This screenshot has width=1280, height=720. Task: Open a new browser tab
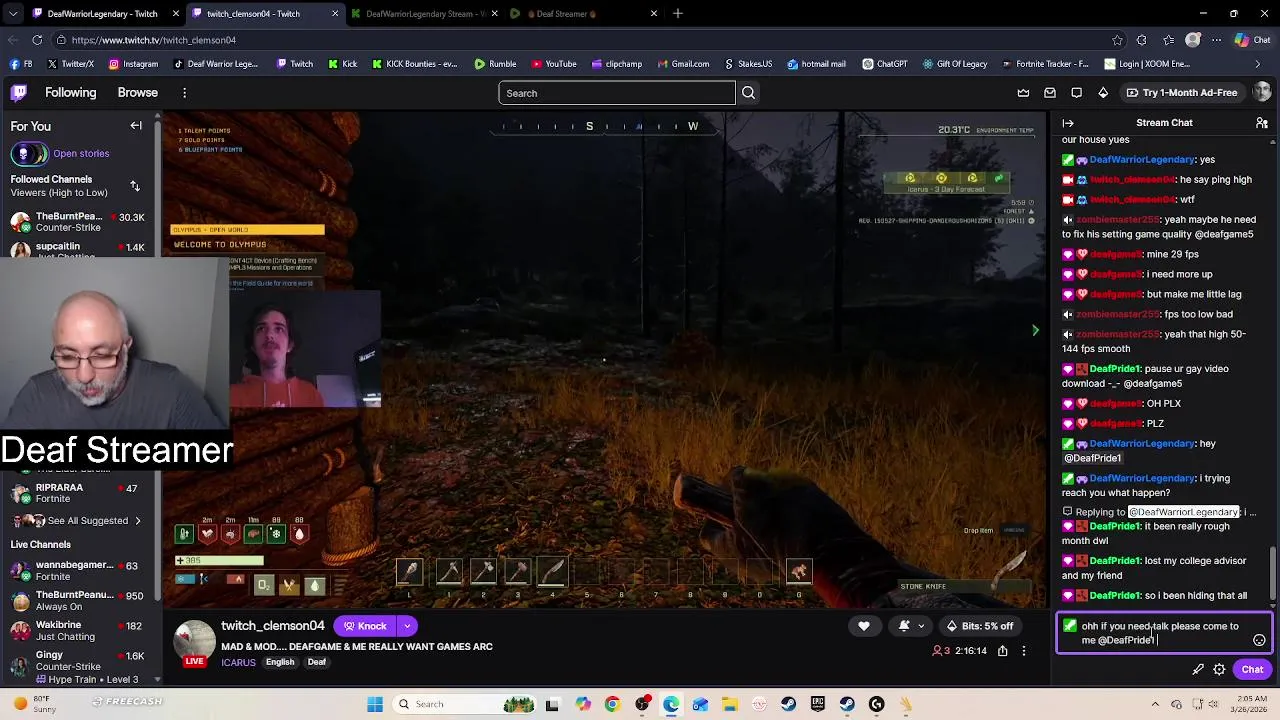coord(678,14)
